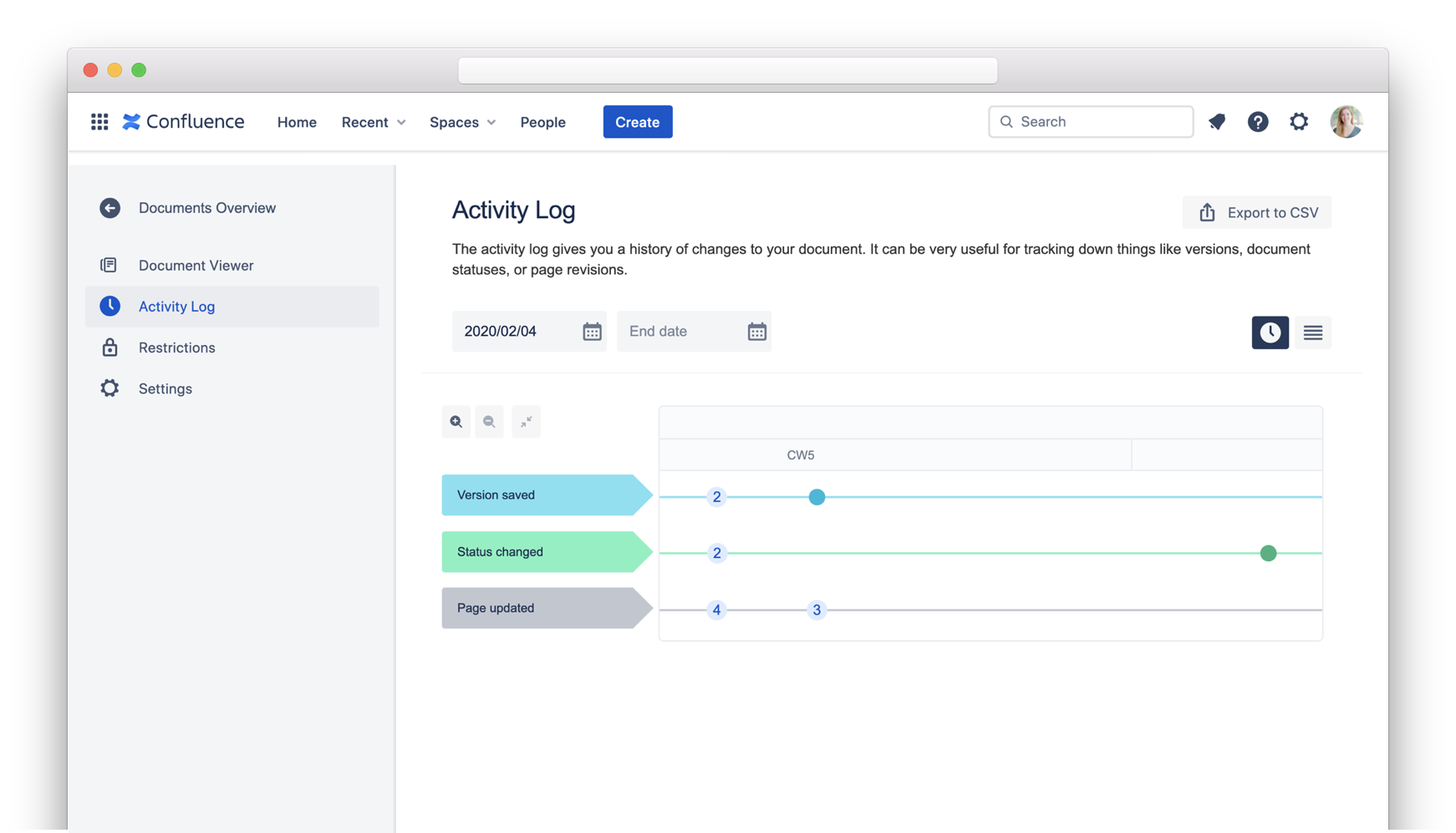Click the collapse timeline fit icon
This screenshot has height=833, width=1456.
click(526, 422)
